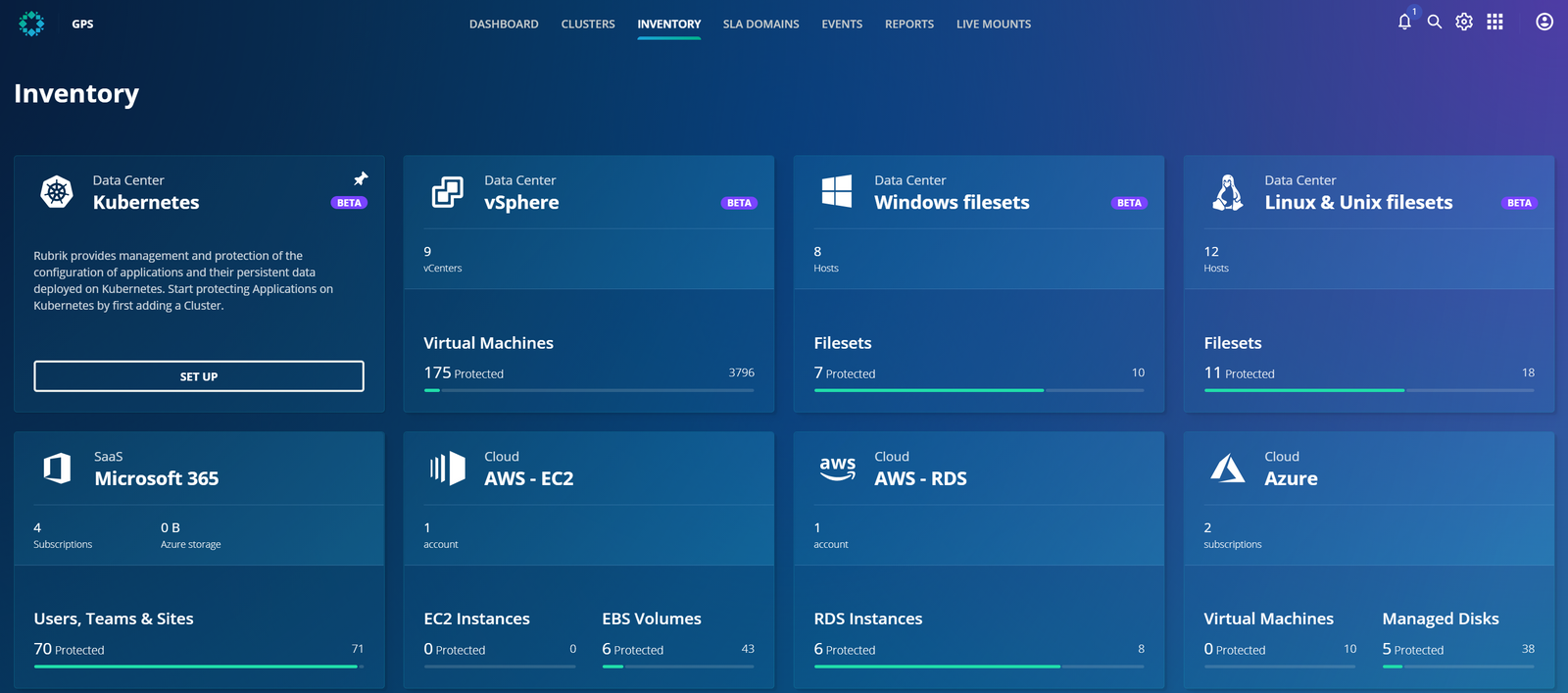Open the Kubernetes card title
Viewport: 1568px width, 693px height.
pos(146,203)
